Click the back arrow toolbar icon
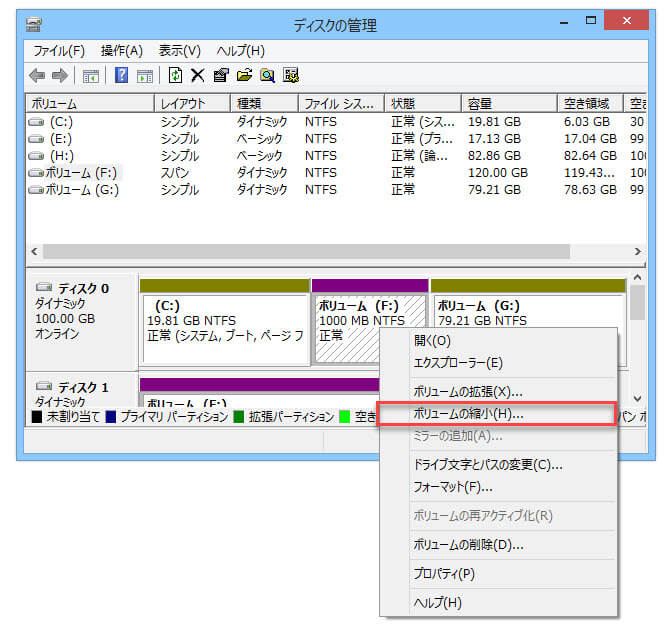 pos(37,75)
